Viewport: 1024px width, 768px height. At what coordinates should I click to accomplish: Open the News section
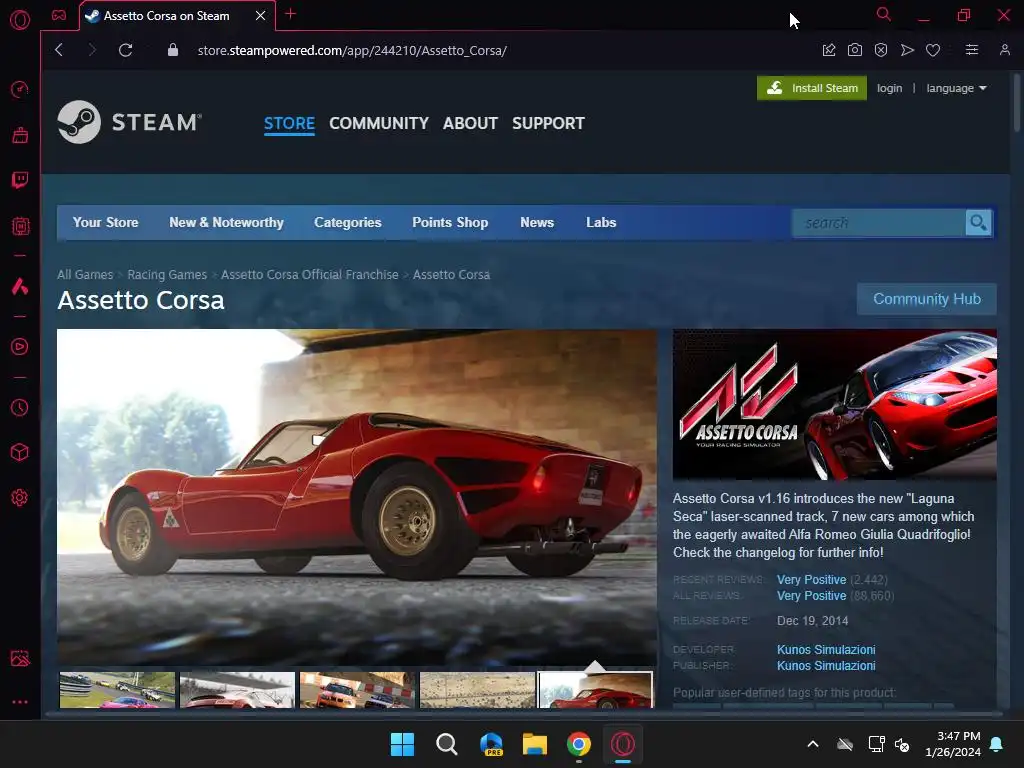pos(537,223)
